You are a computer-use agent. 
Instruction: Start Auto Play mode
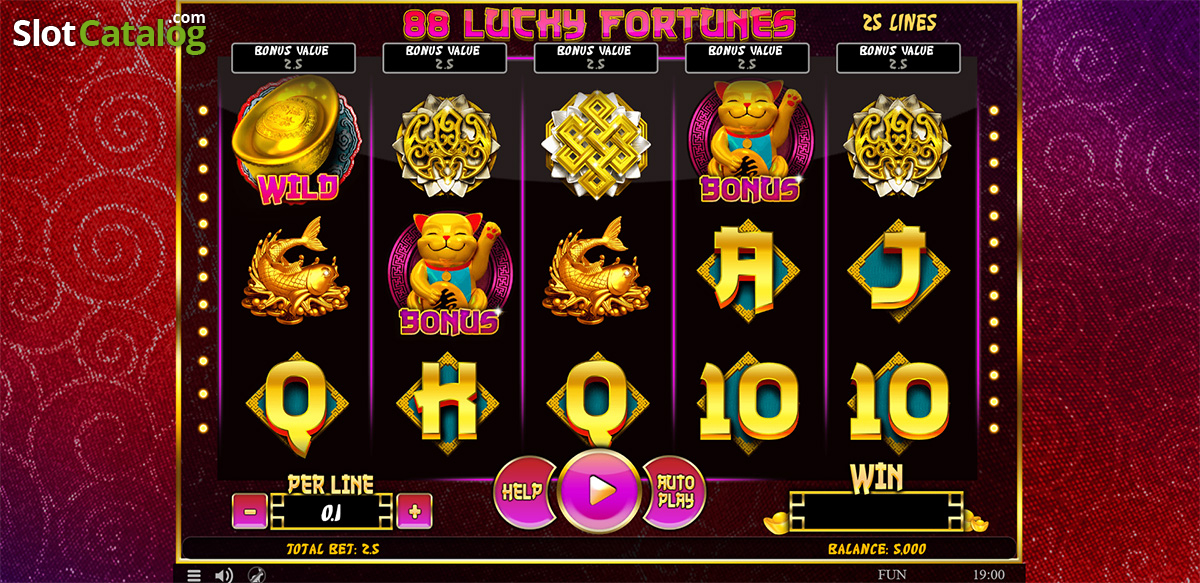point(676,490)
